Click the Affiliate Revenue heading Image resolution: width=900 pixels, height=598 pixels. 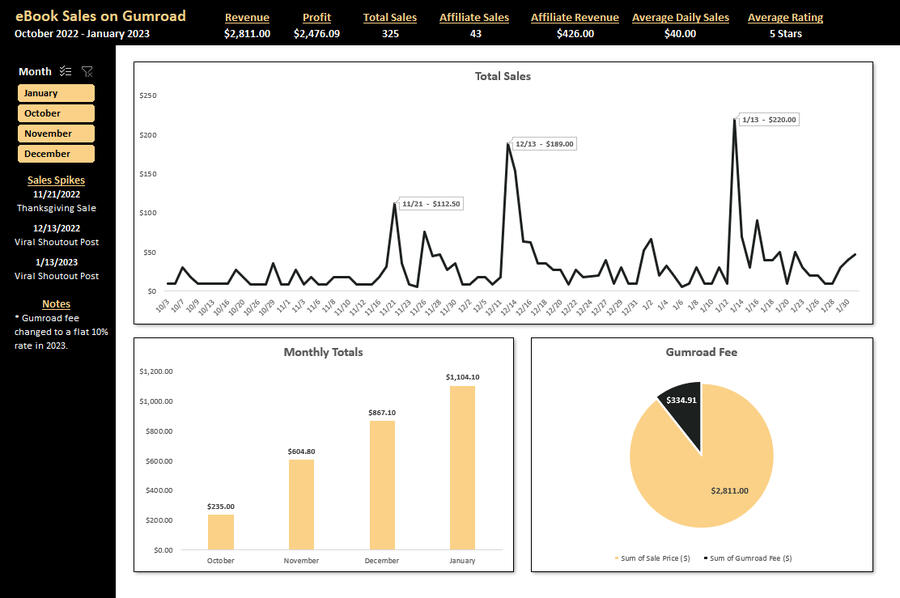pyautogui.click(x=574, y=18)
